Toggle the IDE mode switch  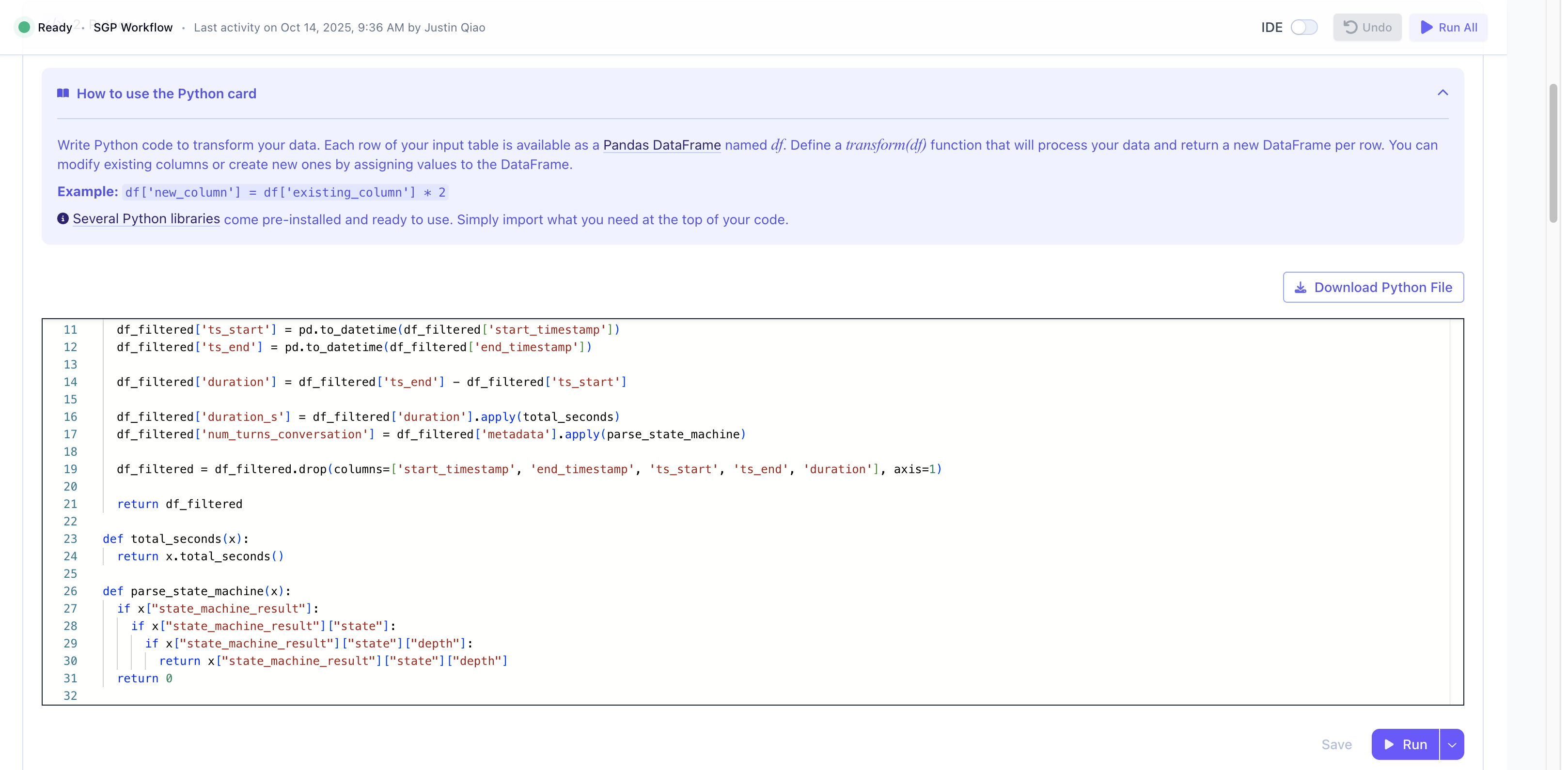click(x=1303, y=28)
